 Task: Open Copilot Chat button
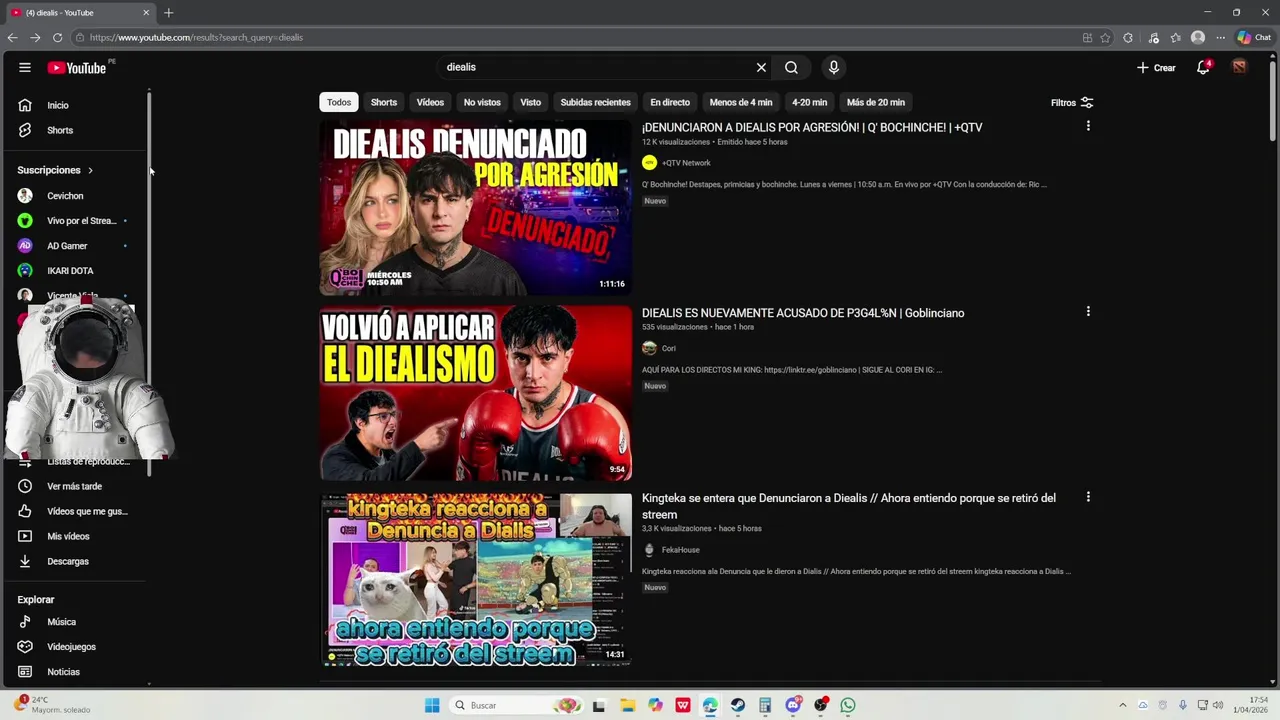click(1254, 38)
